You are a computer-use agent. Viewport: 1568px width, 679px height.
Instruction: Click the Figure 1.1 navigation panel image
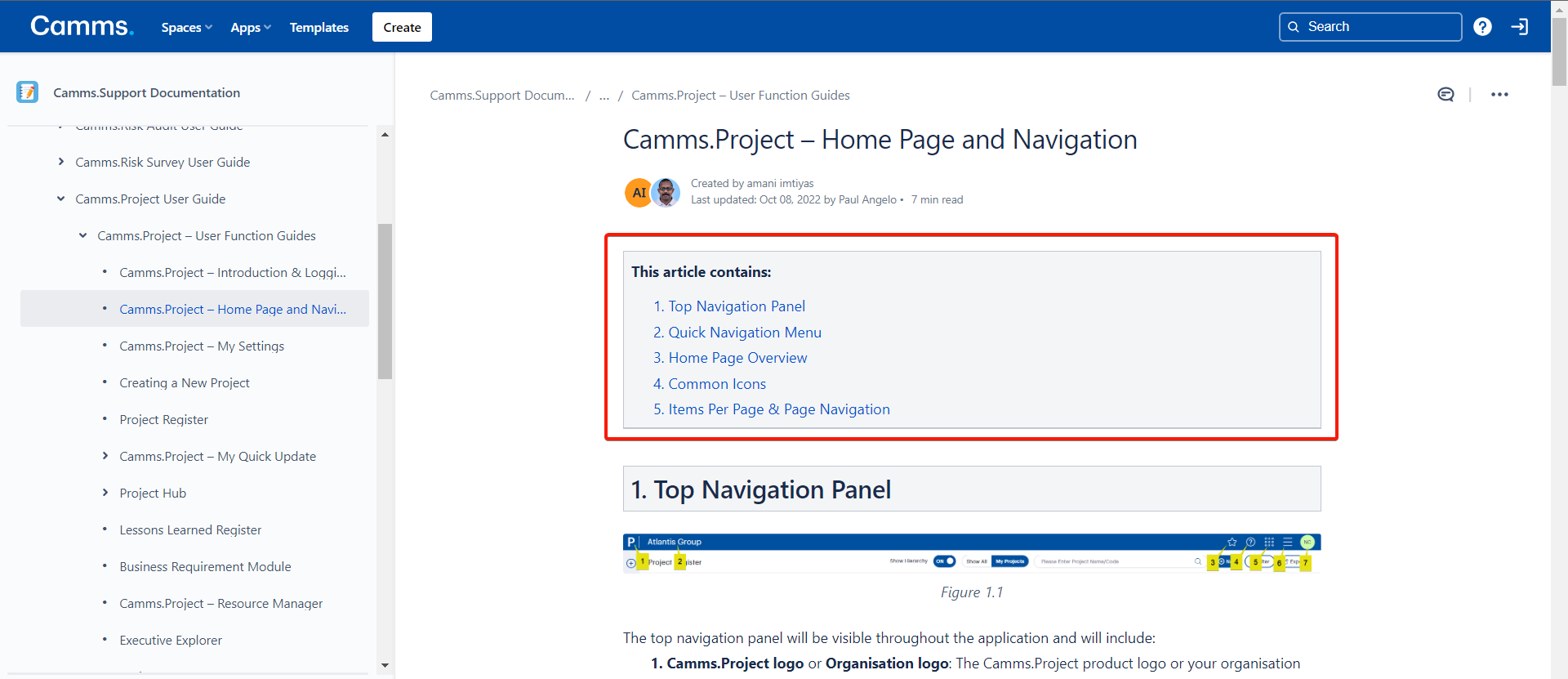pos(972,553)
